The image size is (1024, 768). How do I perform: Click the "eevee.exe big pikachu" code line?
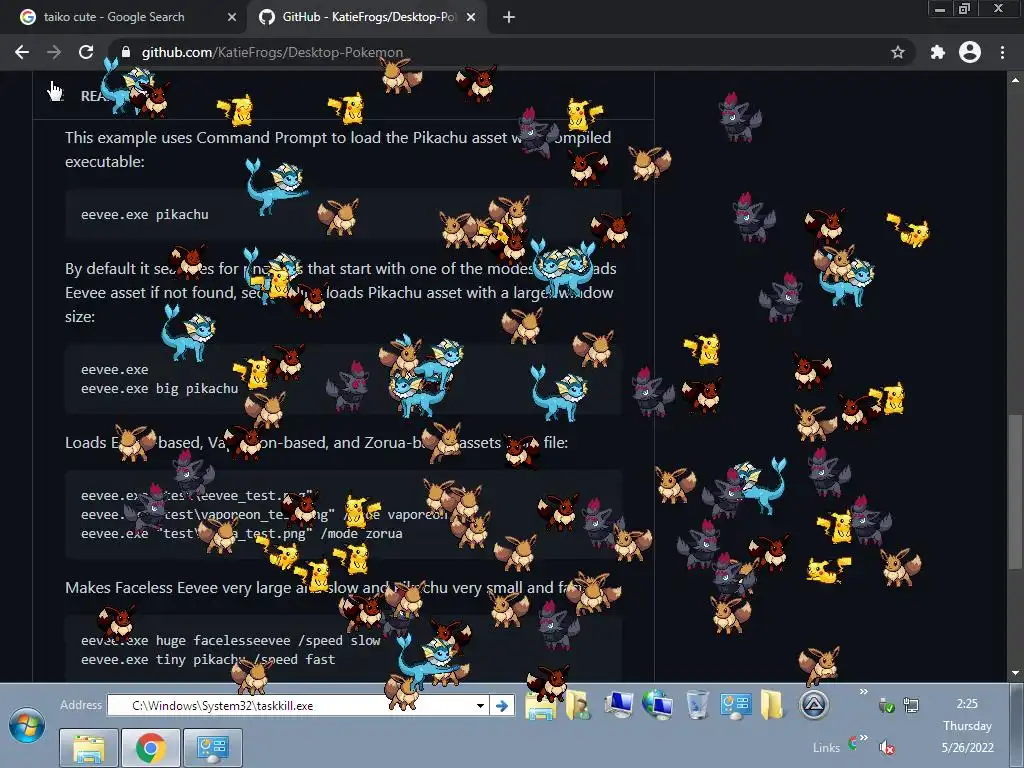point(159,389)
